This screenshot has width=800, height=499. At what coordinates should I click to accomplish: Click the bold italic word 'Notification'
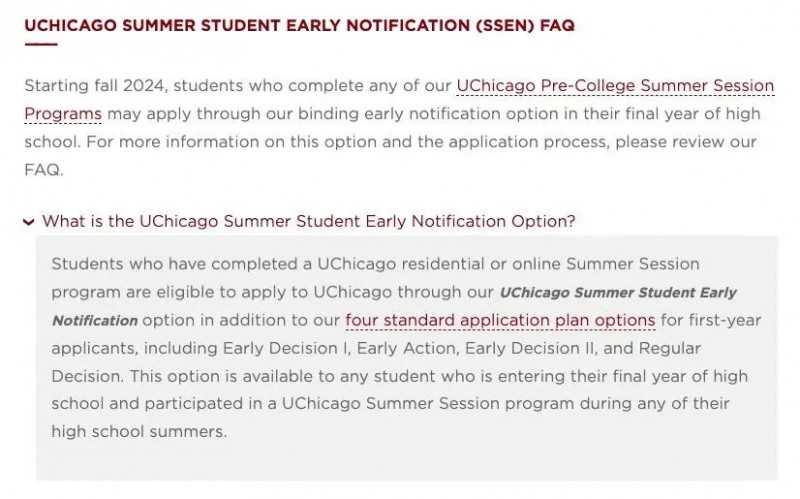[95, 321]
